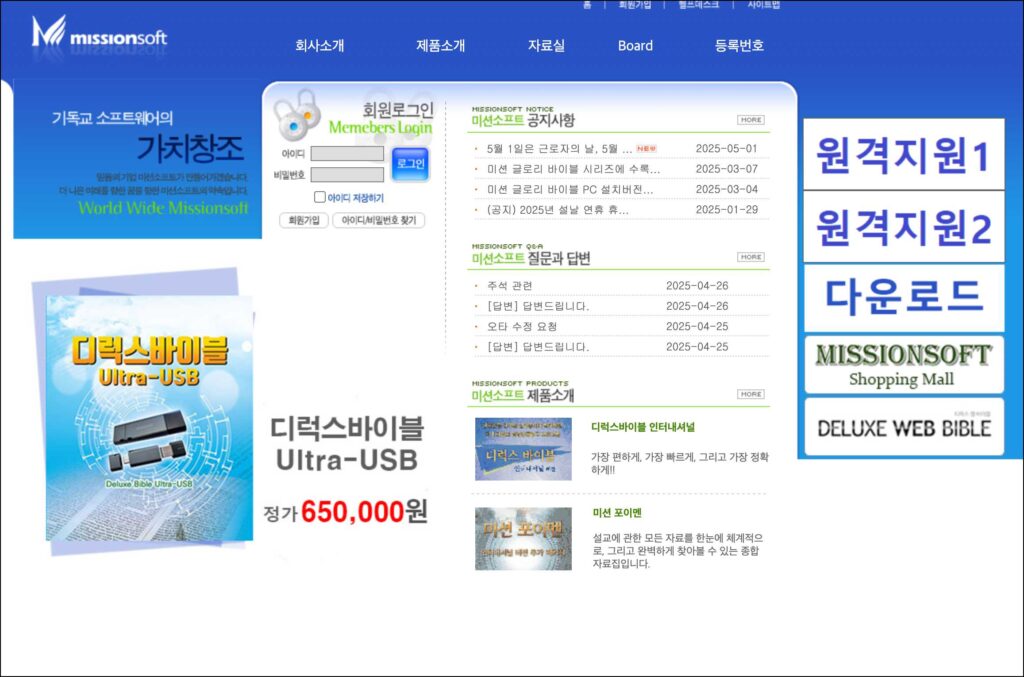Toggle the 아이디 저장하기 checkbox
Viewport: 1024px width, 677px height.
320,197
